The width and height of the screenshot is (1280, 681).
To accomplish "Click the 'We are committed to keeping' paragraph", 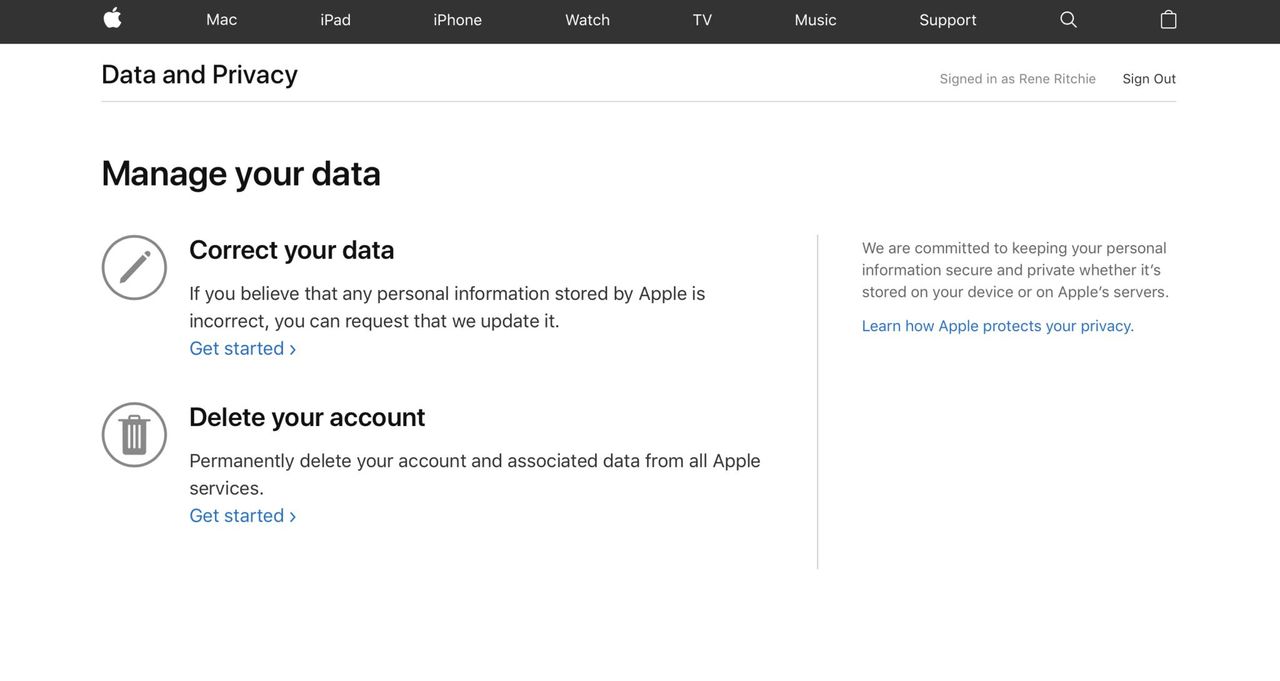I will [x=1015, y=270].
